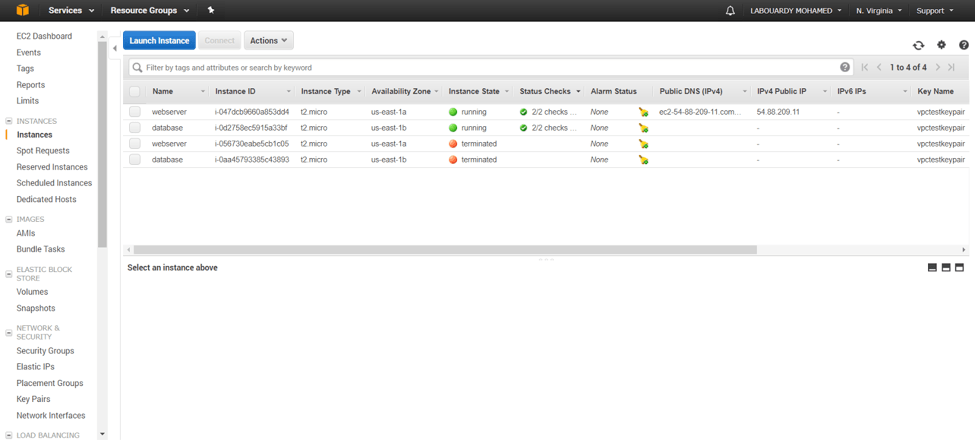Open Volumes page
Viewport: 975px width, 443px height.
tap(32, 292)
